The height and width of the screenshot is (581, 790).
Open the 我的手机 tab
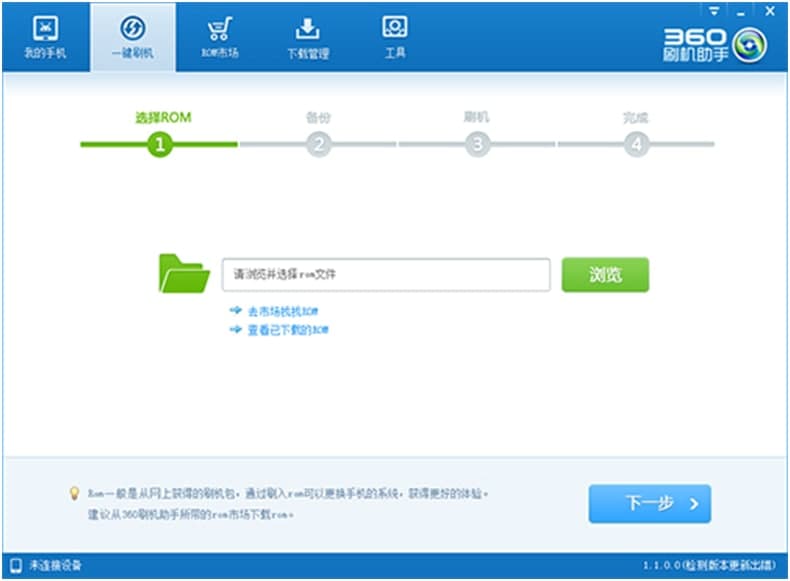[x=46, y=37]
